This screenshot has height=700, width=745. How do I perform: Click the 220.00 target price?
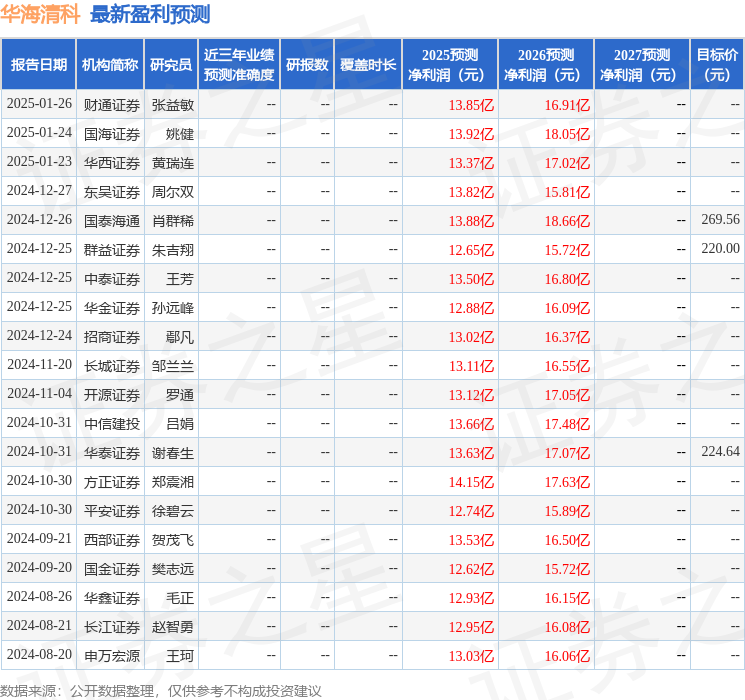point(721,249)
